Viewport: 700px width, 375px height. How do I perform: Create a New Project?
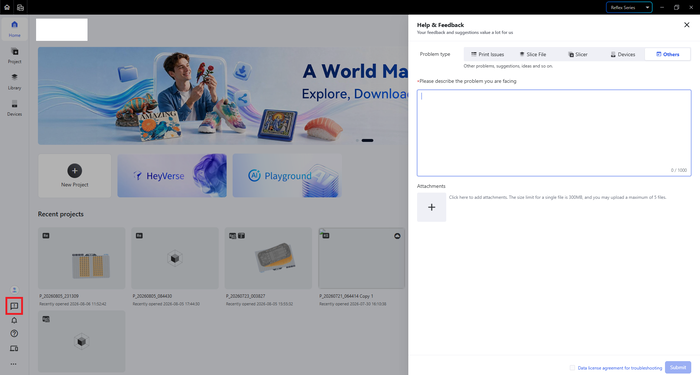[75, 176]
